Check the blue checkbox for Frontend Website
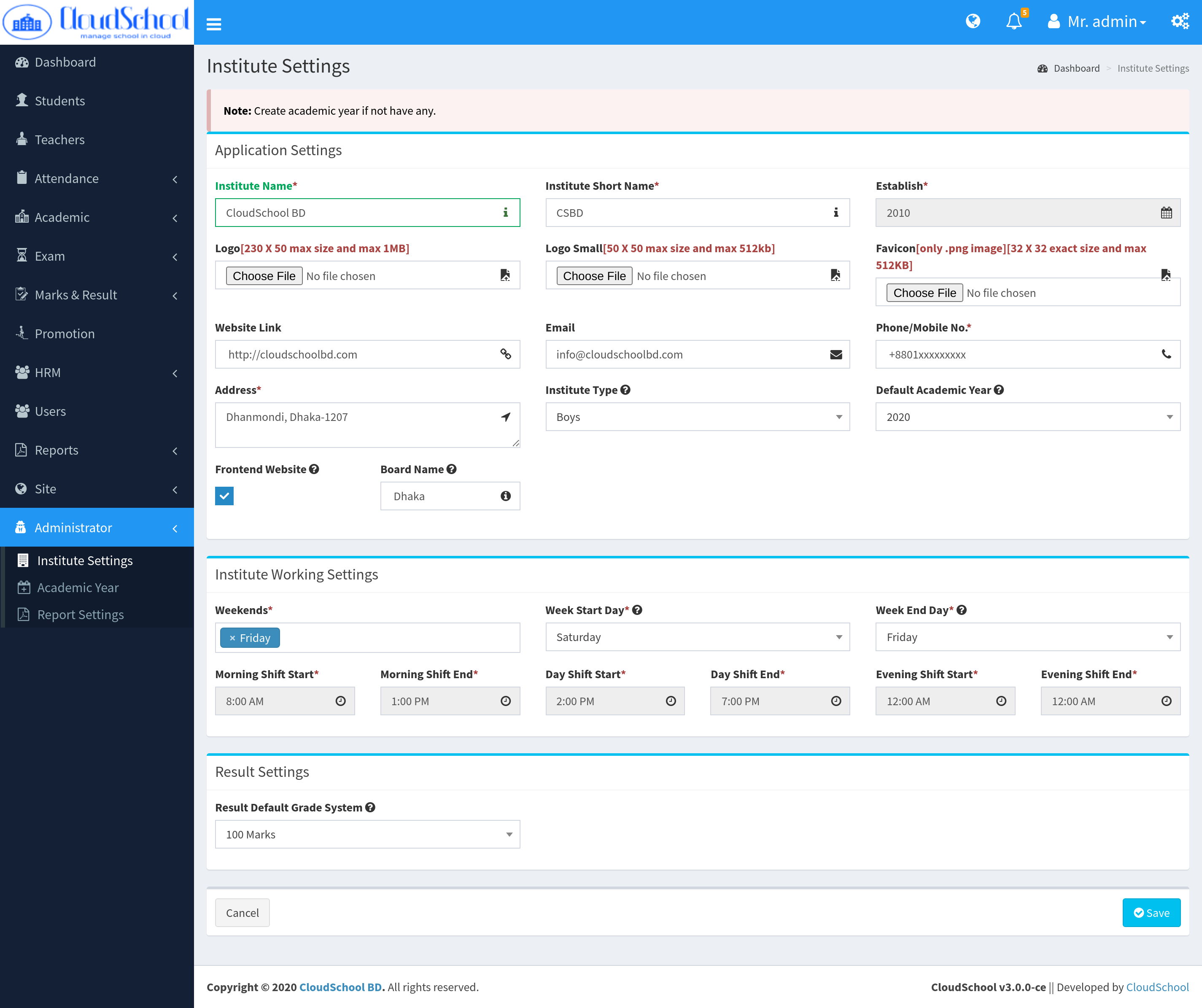This screenshot has height=1008, width=1202. pos(224,495)
